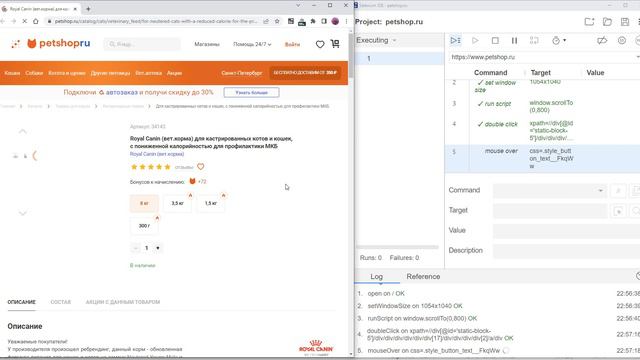Click Магазины link
Screen dimensions: 640x360
pyautogui.click(x=207, y=44)
